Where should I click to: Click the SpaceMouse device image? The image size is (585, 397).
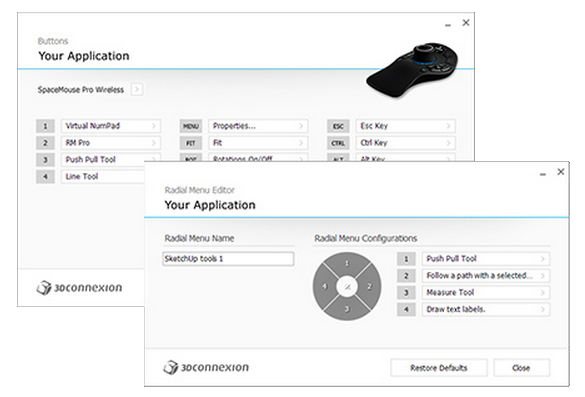point(412,70)
